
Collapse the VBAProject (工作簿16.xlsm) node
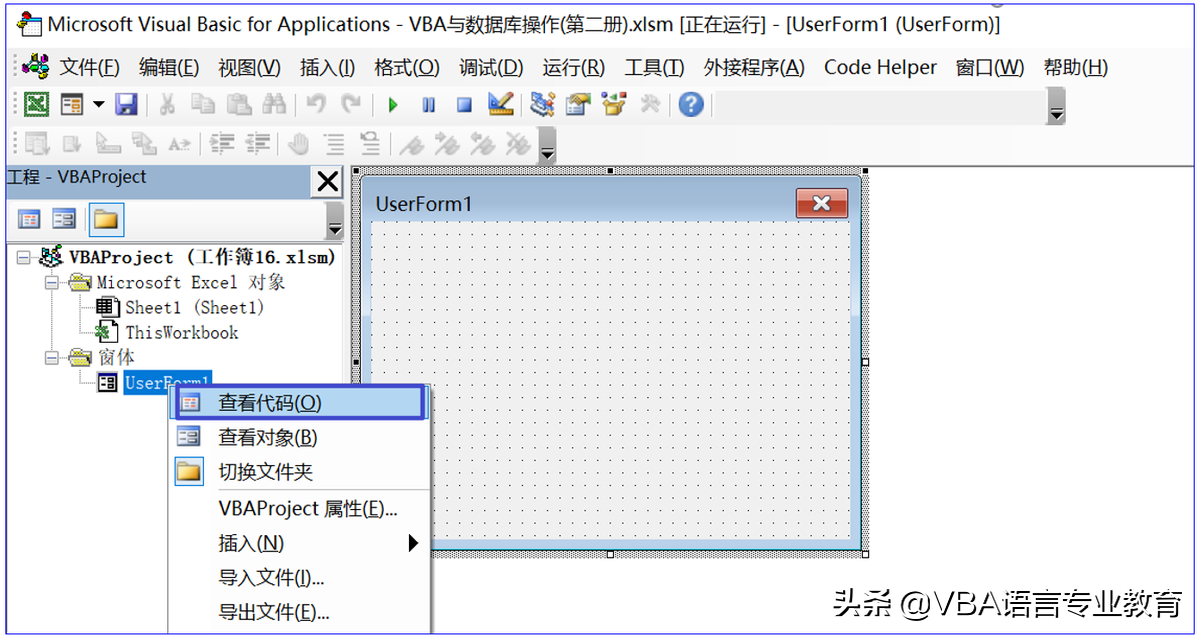point(24,258)
